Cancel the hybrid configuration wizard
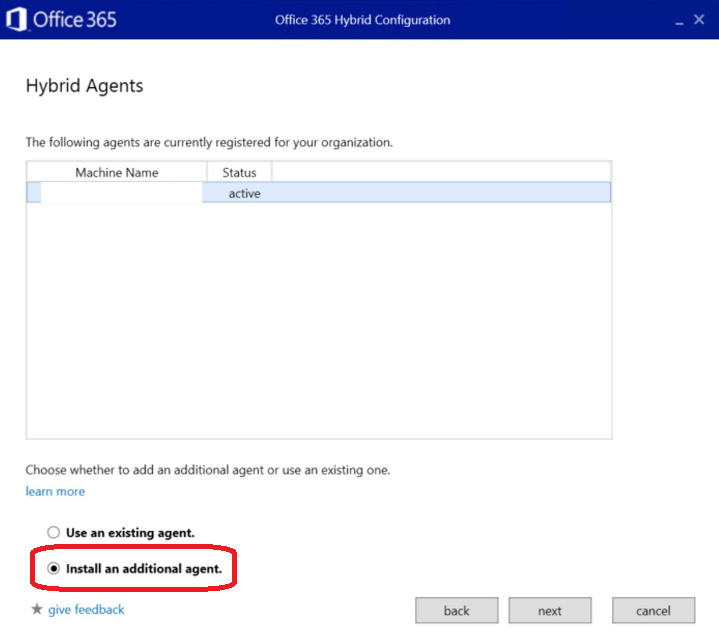The height and width of the screenshot is (642, 719). 653,610
